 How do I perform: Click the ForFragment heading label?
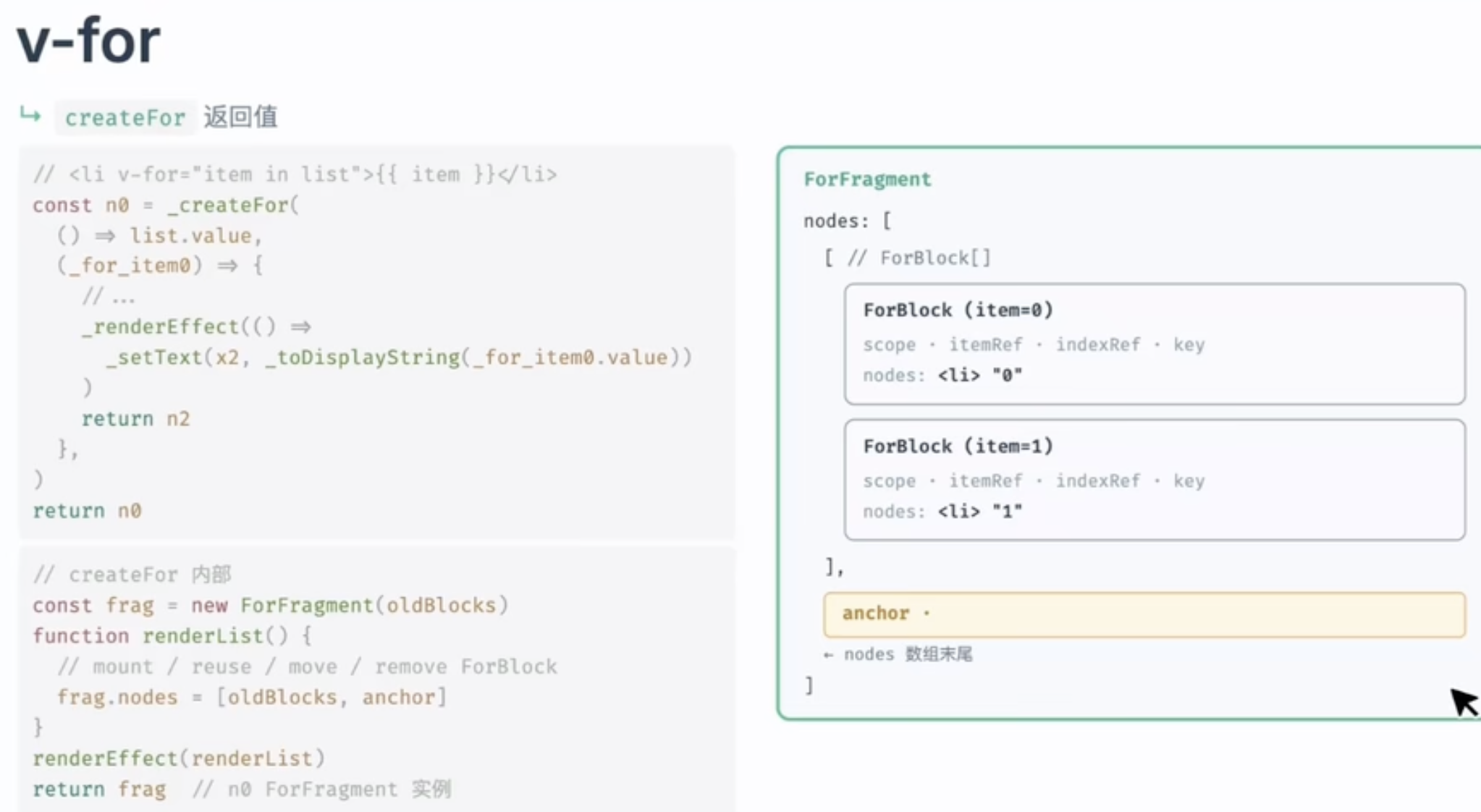(867, 179)
